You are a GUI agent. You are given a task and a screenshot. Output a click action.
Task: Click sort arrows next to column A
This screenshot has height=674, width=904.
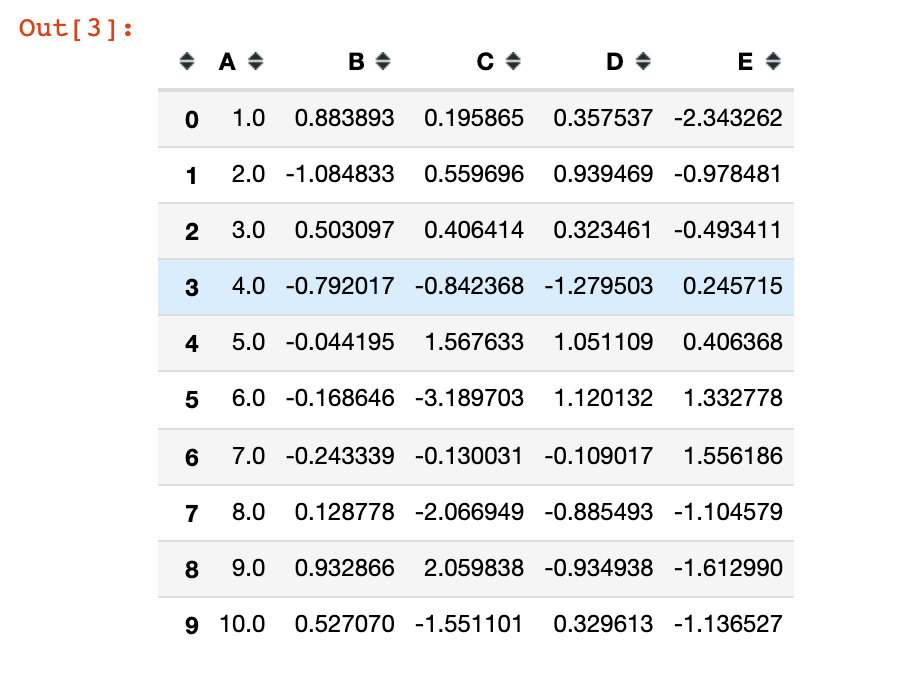[255, 61]
